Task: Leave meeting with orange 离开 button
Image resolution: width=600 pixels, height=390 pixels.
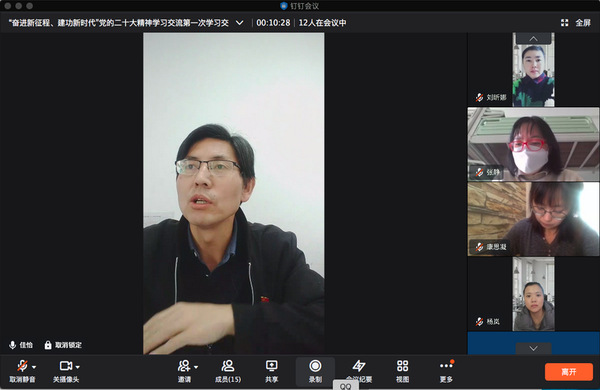Action: tap(569, 372)
